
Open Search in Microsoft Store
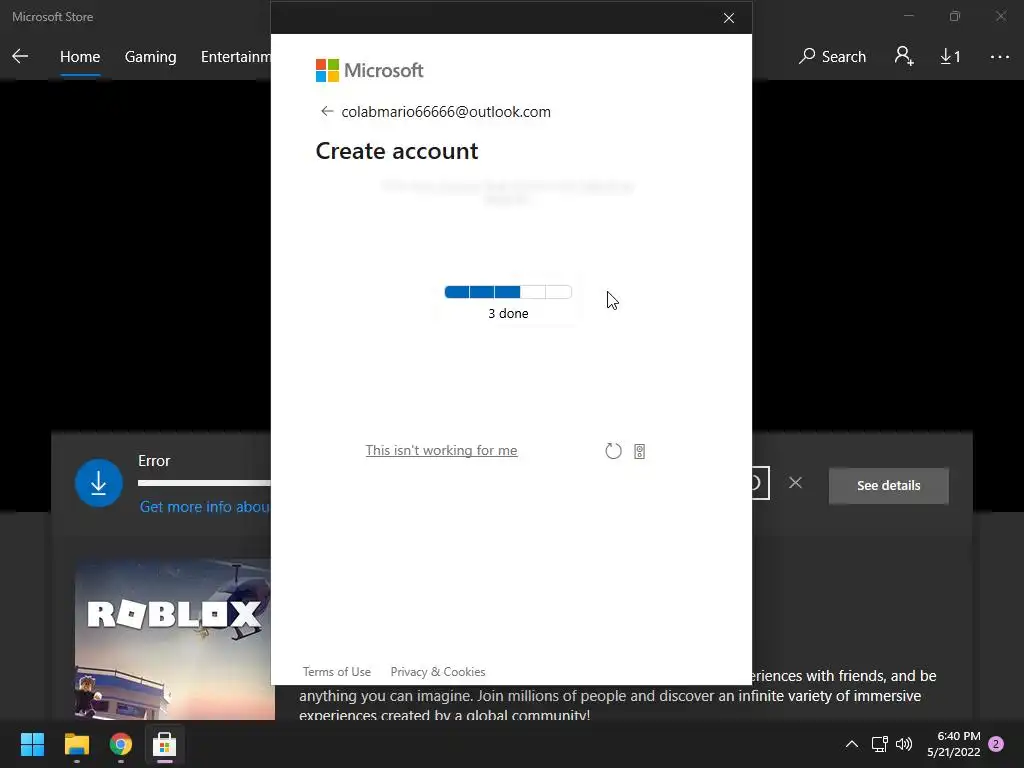coord(832,57)
